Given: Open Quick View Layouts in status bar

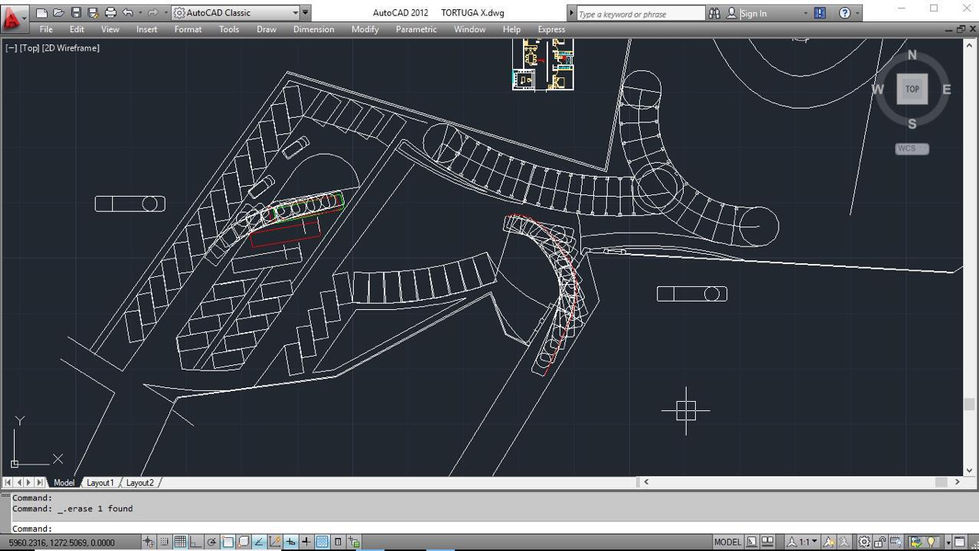Looking at the screenshot, I should 752,542.
